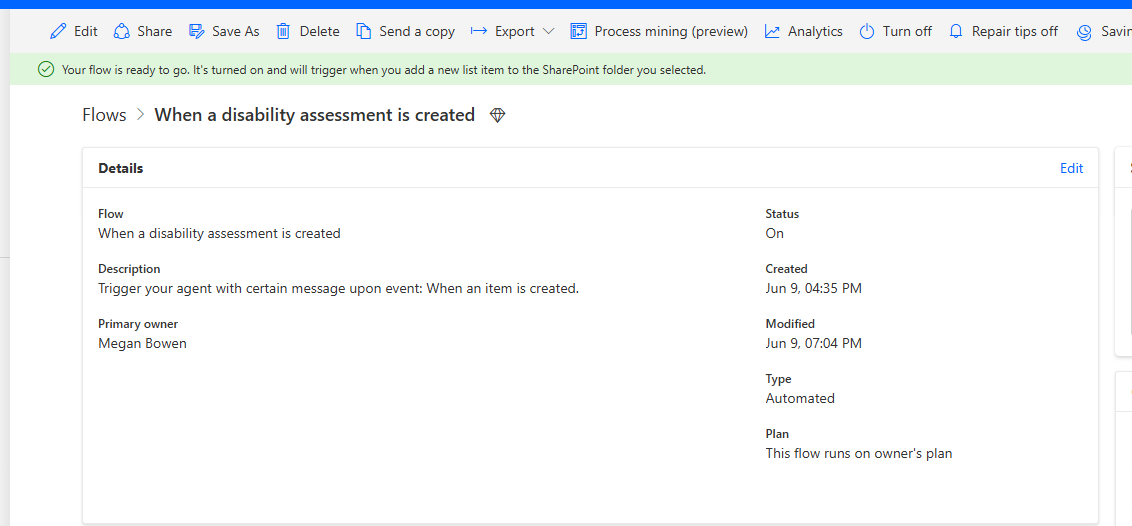Click the green success checkmark icon
This screenshot has width=1132, height=526.
click(45, 69)
